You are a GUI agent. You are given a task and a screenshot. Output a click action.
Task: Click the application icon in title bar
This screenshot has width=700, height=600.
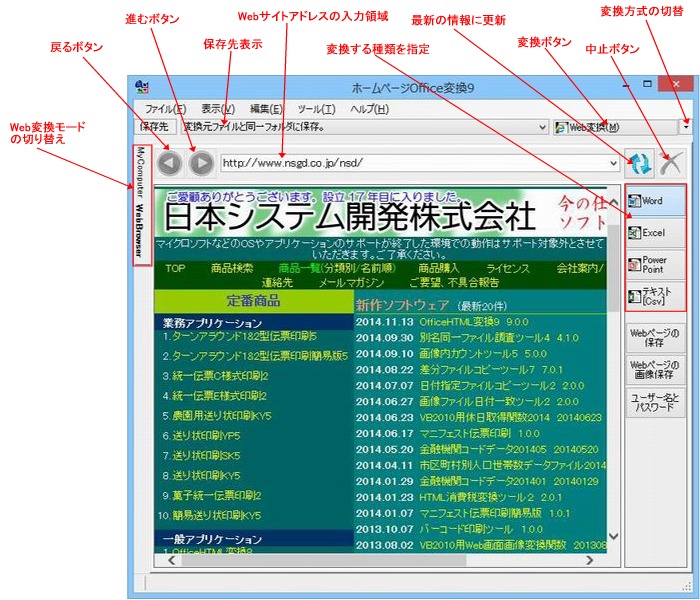point(142,87)
